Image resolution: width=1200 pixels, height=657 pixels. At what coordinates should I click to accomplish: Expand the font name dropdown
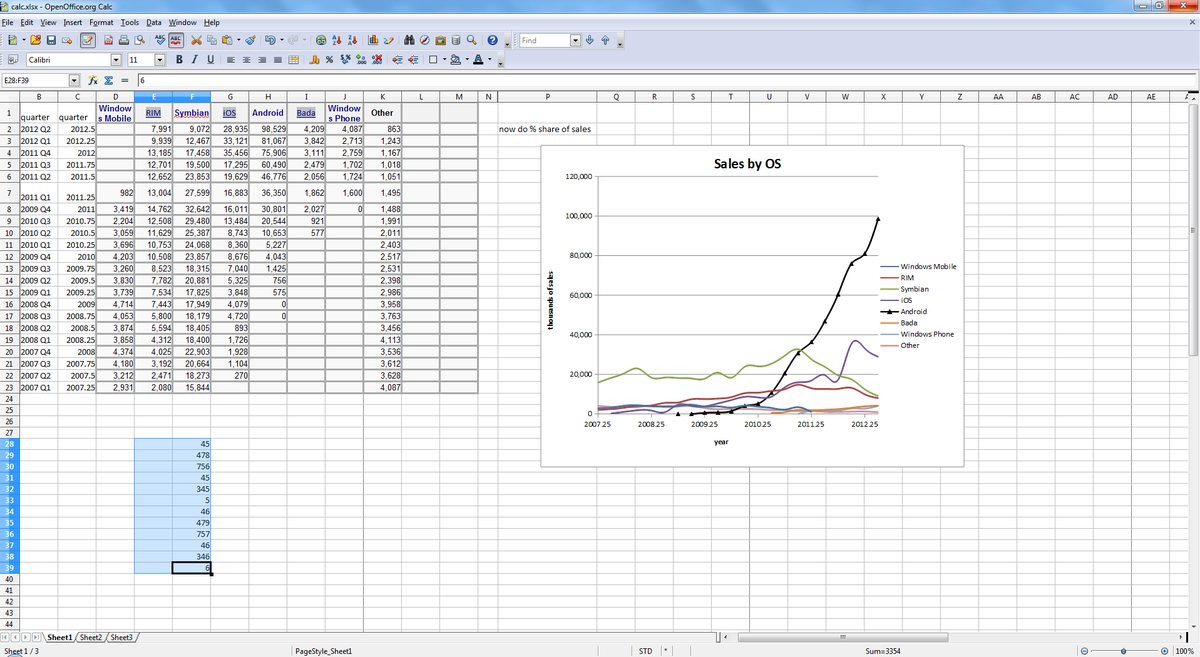click(117, 61)
